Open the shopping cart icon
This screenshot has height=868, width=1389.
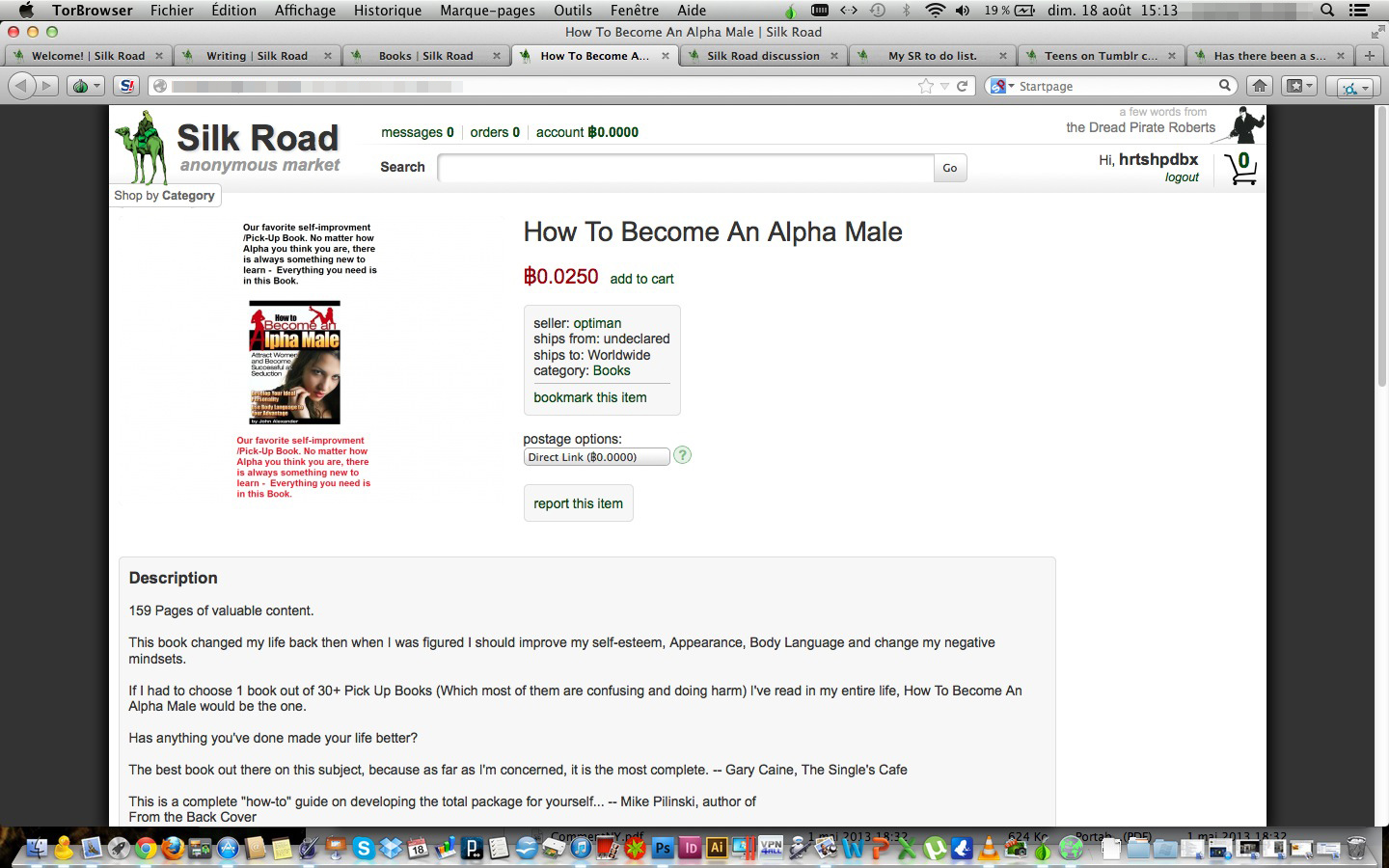tap(1240, 169)
